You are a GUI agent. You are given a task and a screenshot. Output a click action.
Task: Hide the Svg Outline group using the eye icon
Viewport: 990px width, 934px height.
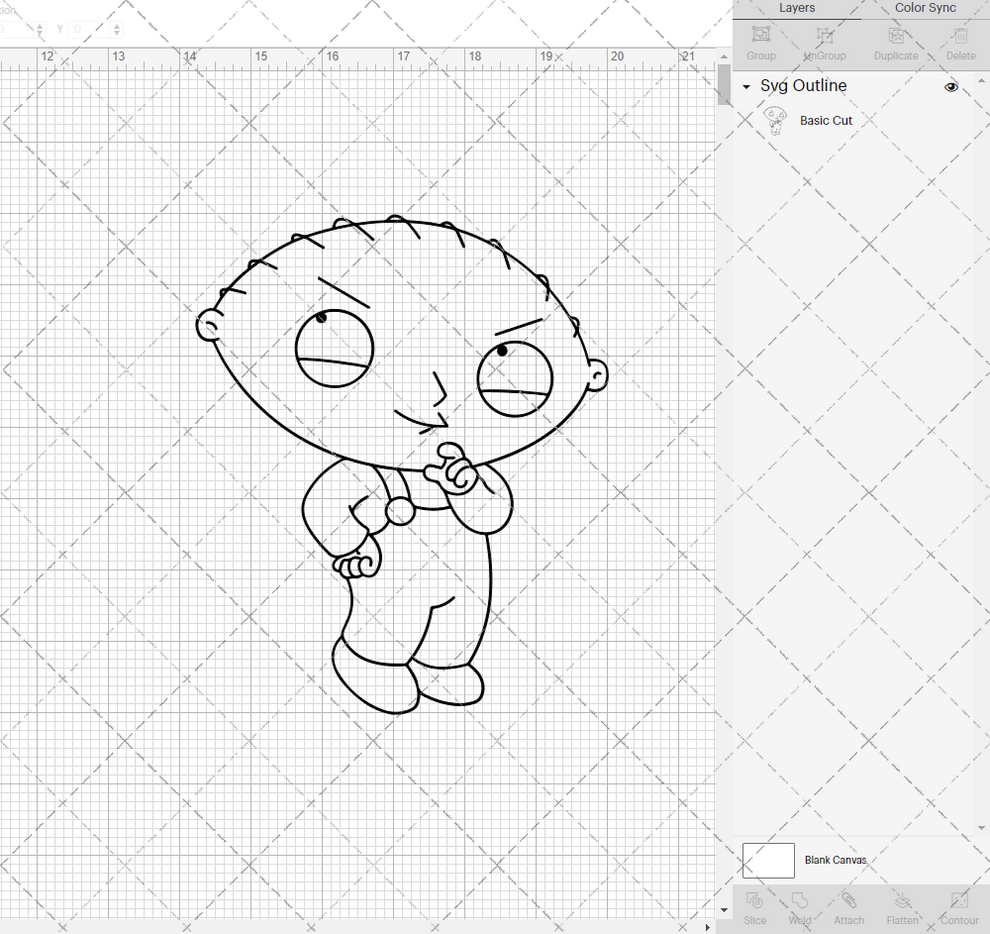[x=951, y=87]
